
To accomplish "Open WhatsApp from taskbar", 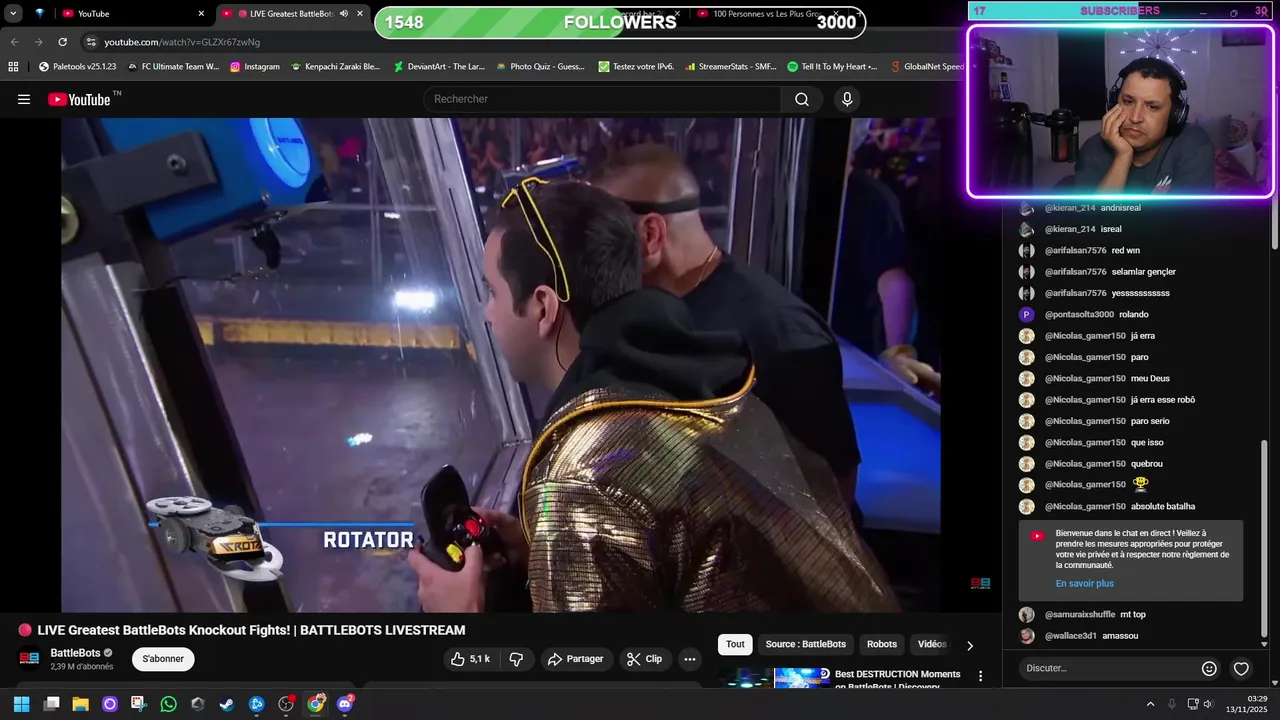I will (x=168, y=704).
